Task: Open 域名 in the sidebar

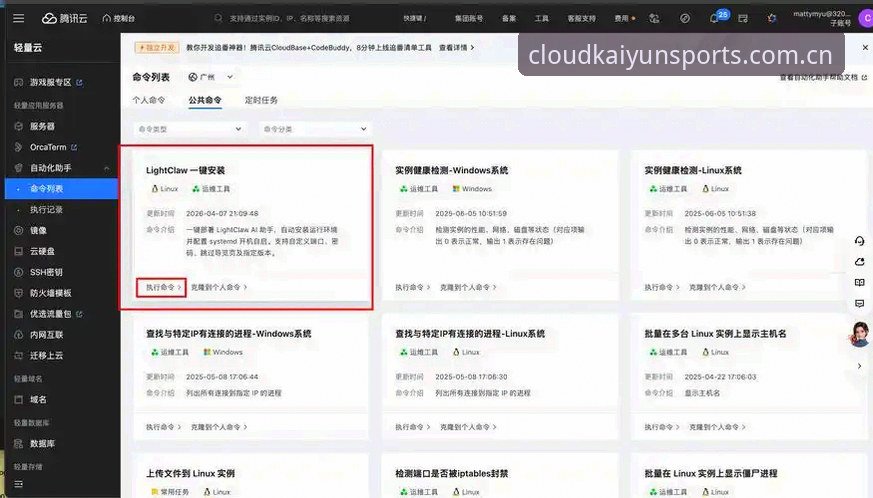Action: coord(38,399)
